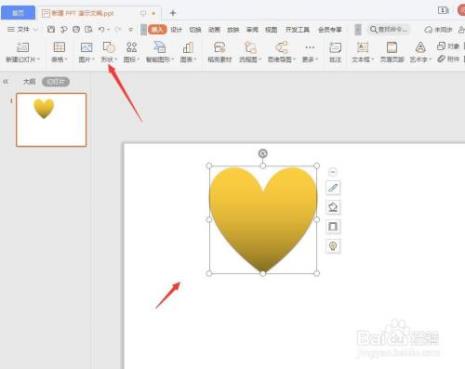
Task: Click the Print icon in quick access toolbar
Action: point(76,29)
